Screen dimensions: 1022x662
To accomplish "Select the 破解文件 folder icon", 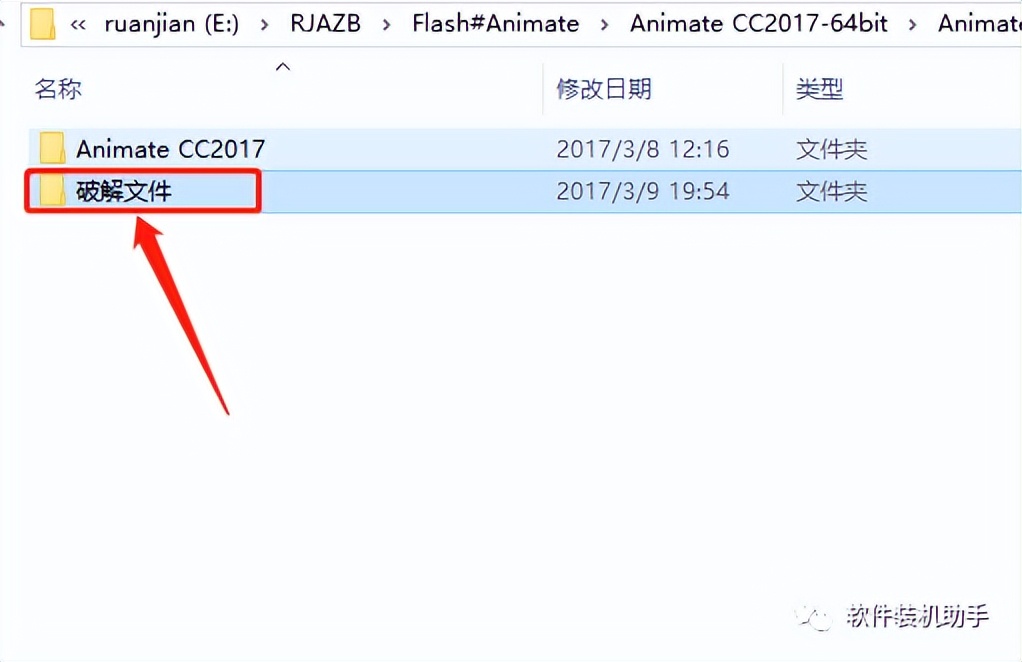I will (52, 191).
